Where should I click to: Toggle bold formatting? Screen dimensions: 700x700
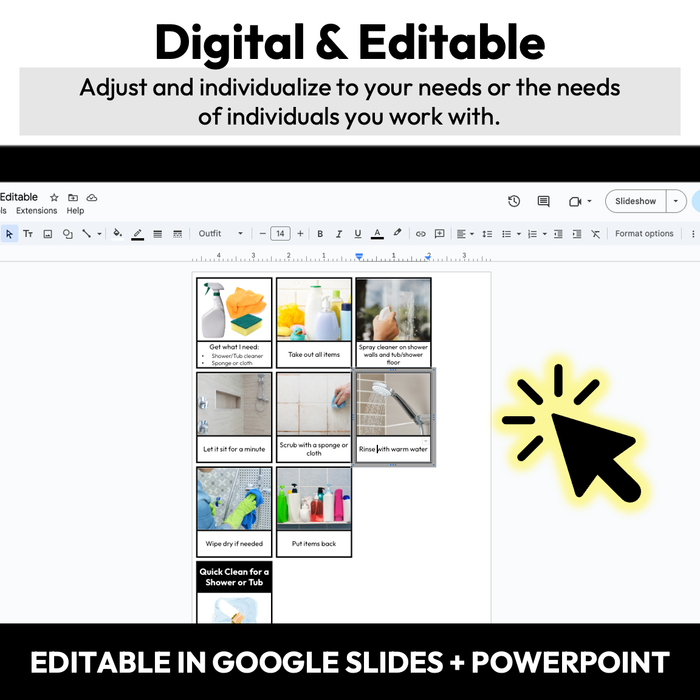coord(320,234)
